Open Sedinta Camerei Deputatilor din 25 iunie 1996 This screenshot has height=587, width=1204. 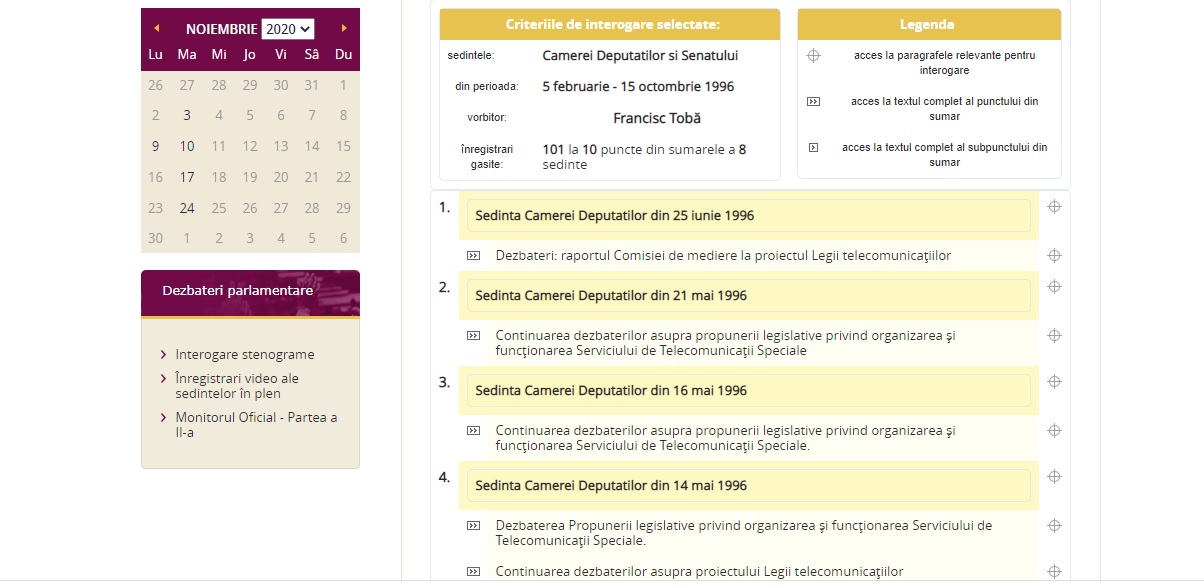pyautogui.click(x=614, y=215)
